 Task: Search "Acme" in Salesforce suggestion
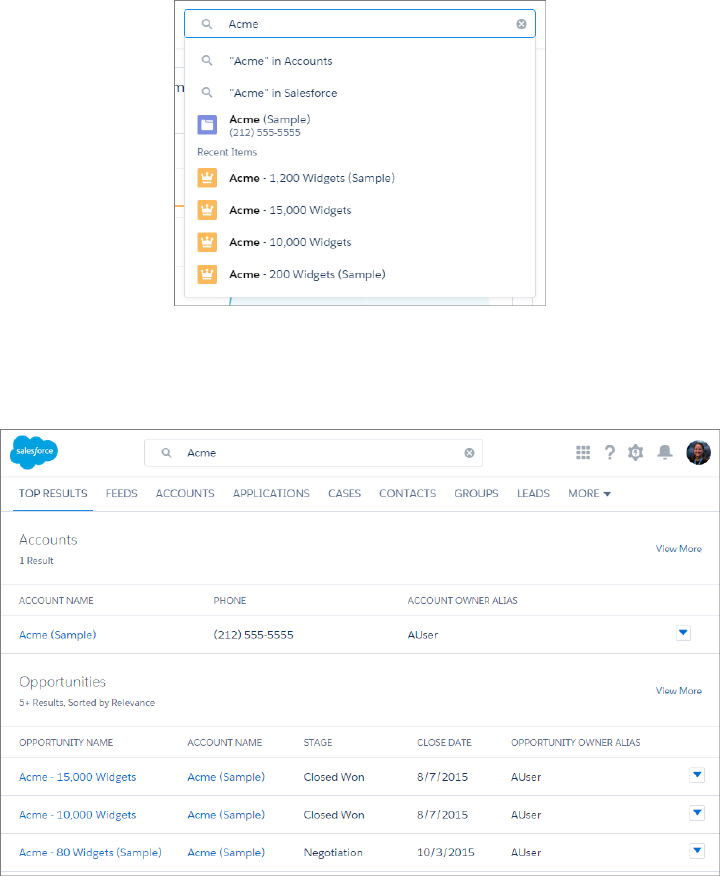360,93
